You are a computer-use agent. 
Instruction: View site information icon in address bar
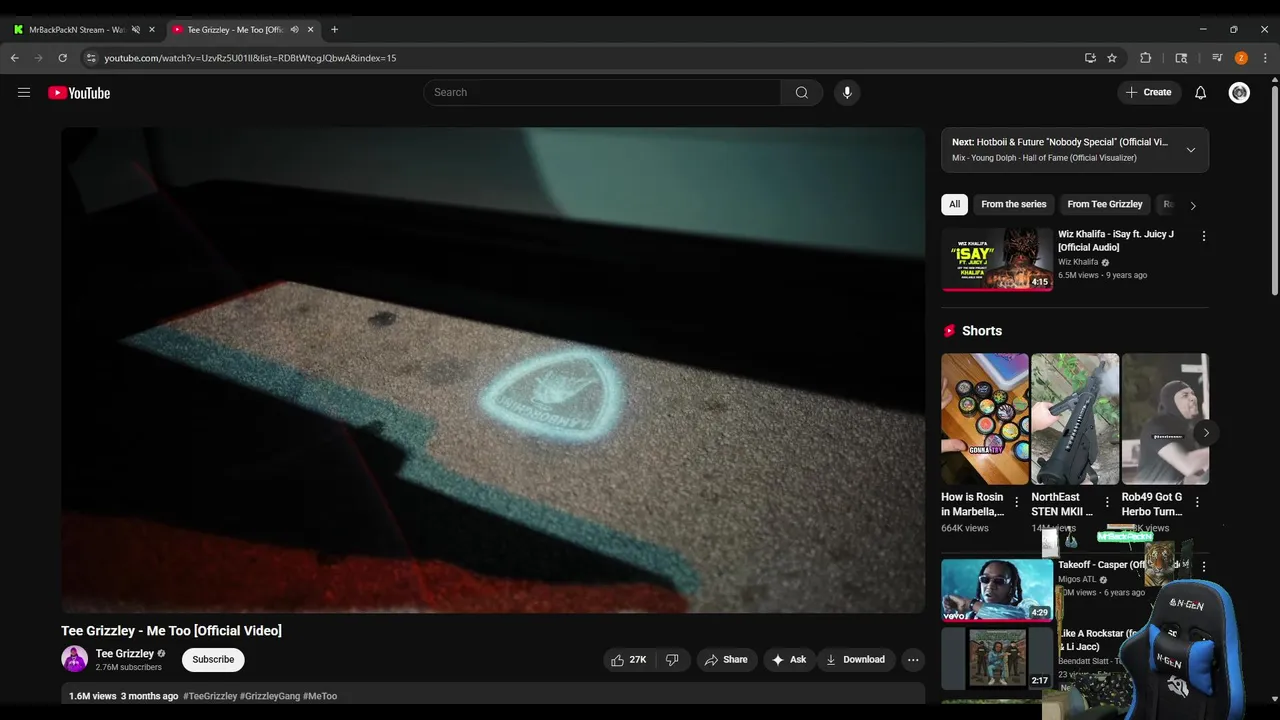[90, 58]
